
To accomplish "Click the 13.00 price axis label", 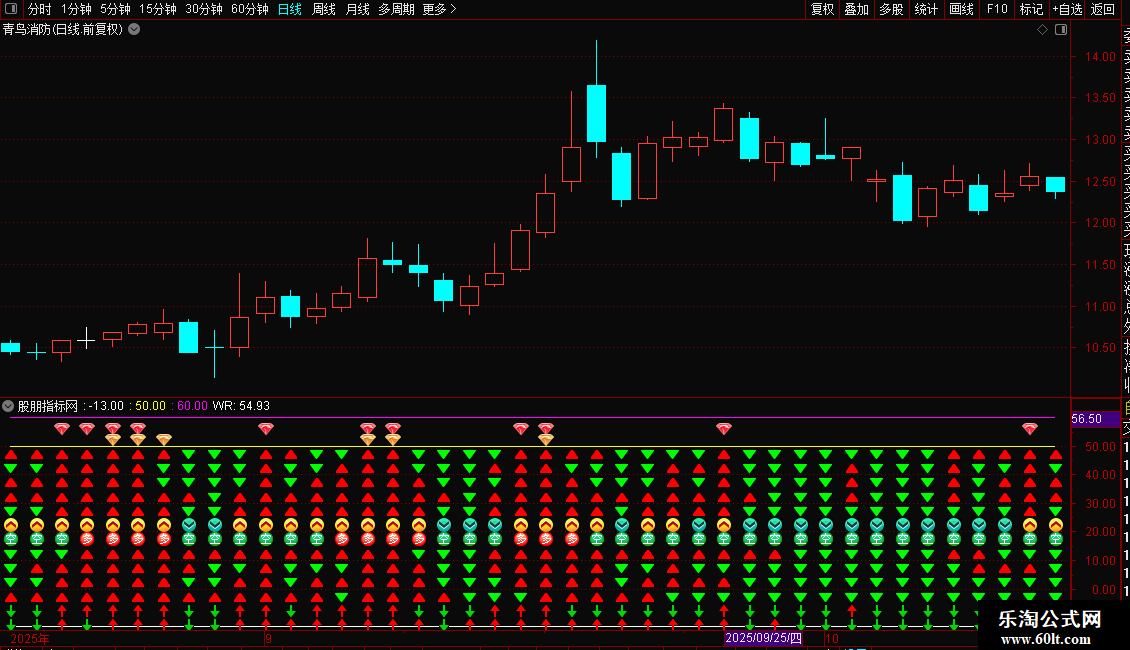I will [1100, 140].
